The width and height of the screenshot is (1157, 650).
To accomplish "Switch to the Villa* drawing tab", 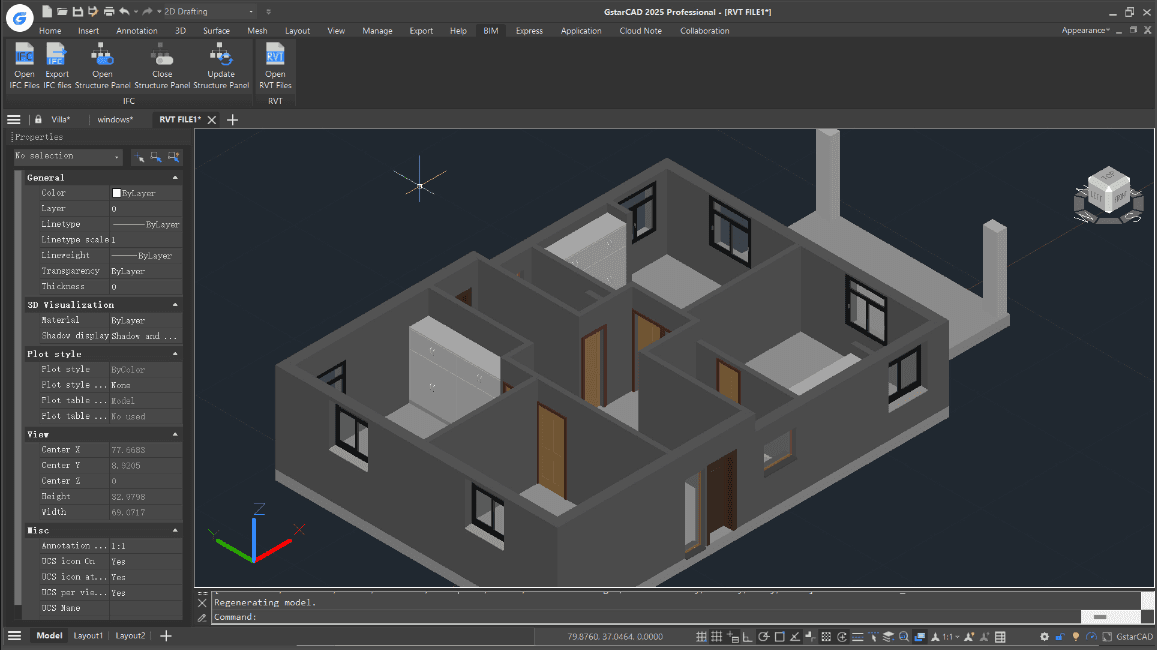I will tap(60, 118).
